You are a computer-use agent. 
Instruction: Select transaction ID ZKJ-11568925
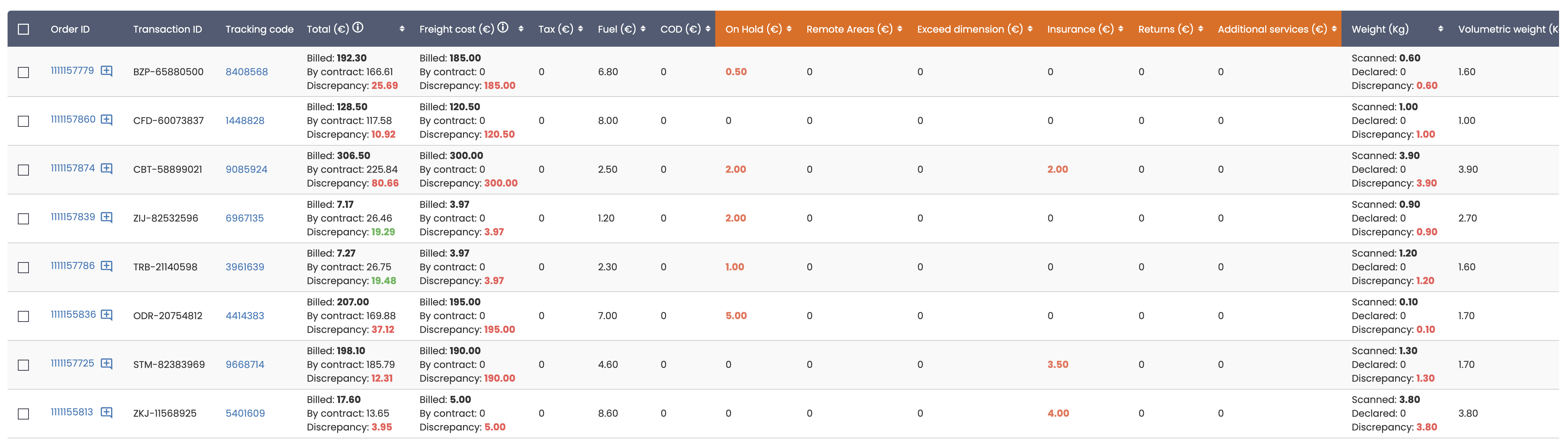point(164,413)
